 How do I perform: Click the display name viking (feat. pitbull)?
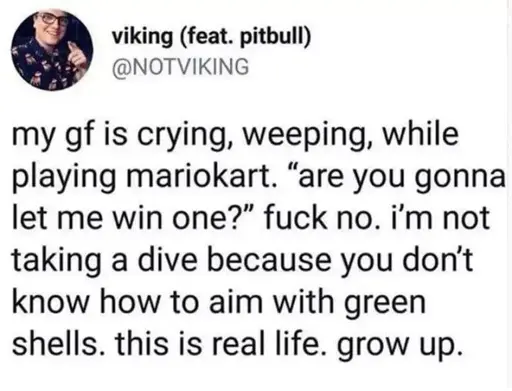click(212, 36)
